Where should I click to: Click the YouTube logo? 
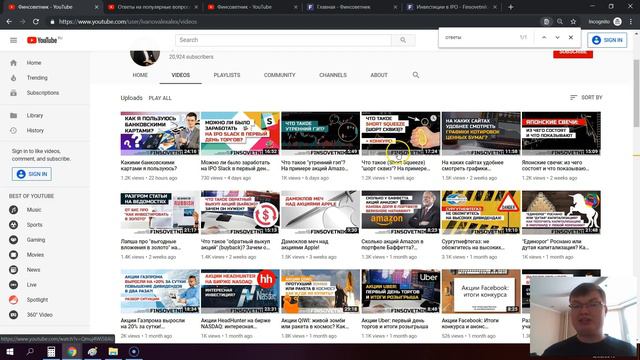(44, 40)
